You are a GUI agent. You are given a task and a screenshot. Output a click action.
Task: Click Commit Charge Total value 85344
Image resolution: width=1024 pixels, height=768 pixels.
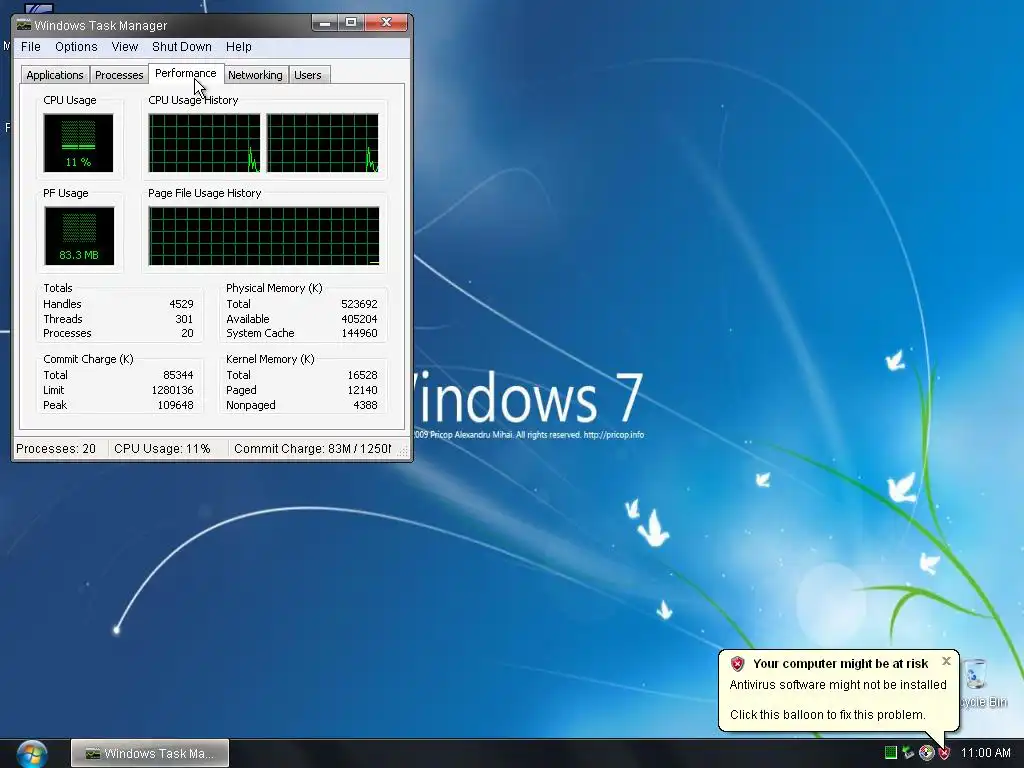pos(178,375)
